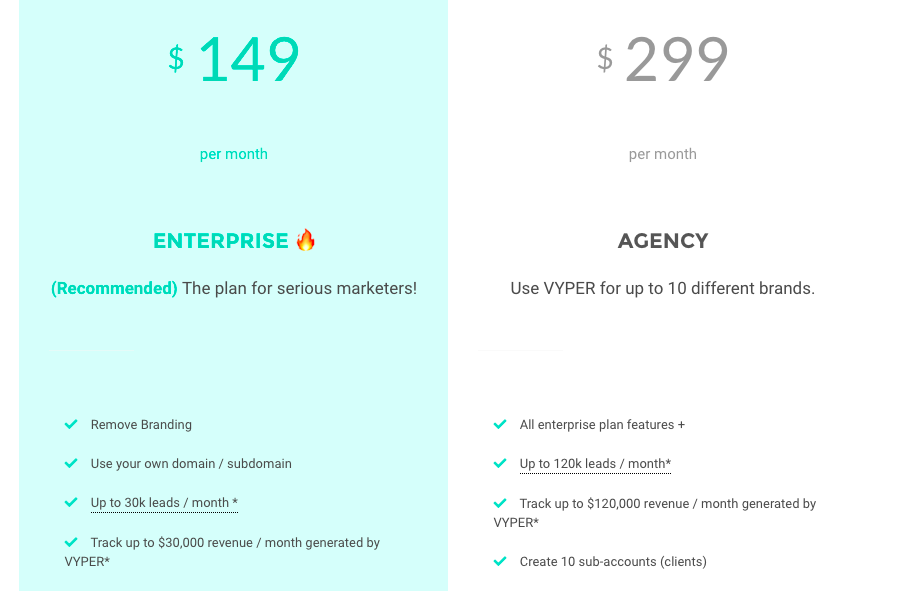Screen dimensions: 897x591
Task: Click the checkmark beside Track up to $120,000 revenue
Action: [500, 503]
